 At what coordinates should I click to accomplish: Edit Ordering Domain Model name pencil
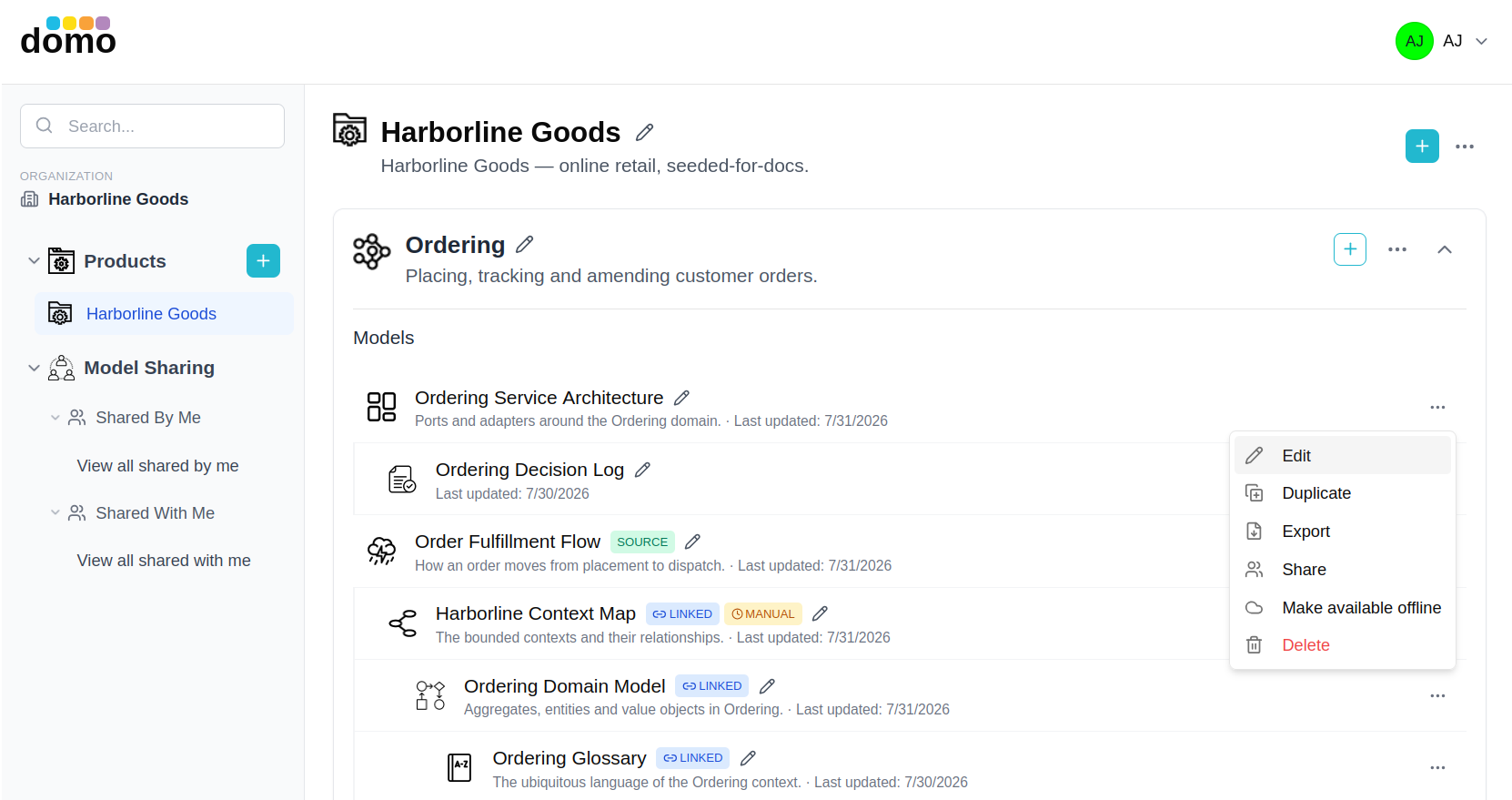click(x=767, y=686)
